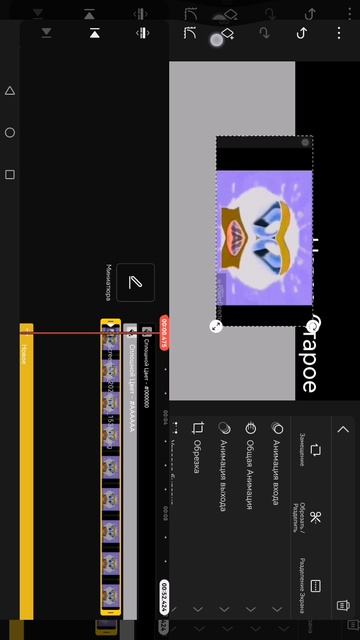Select the yellow-outlined video clip on timeline

(x=111, y=467)
